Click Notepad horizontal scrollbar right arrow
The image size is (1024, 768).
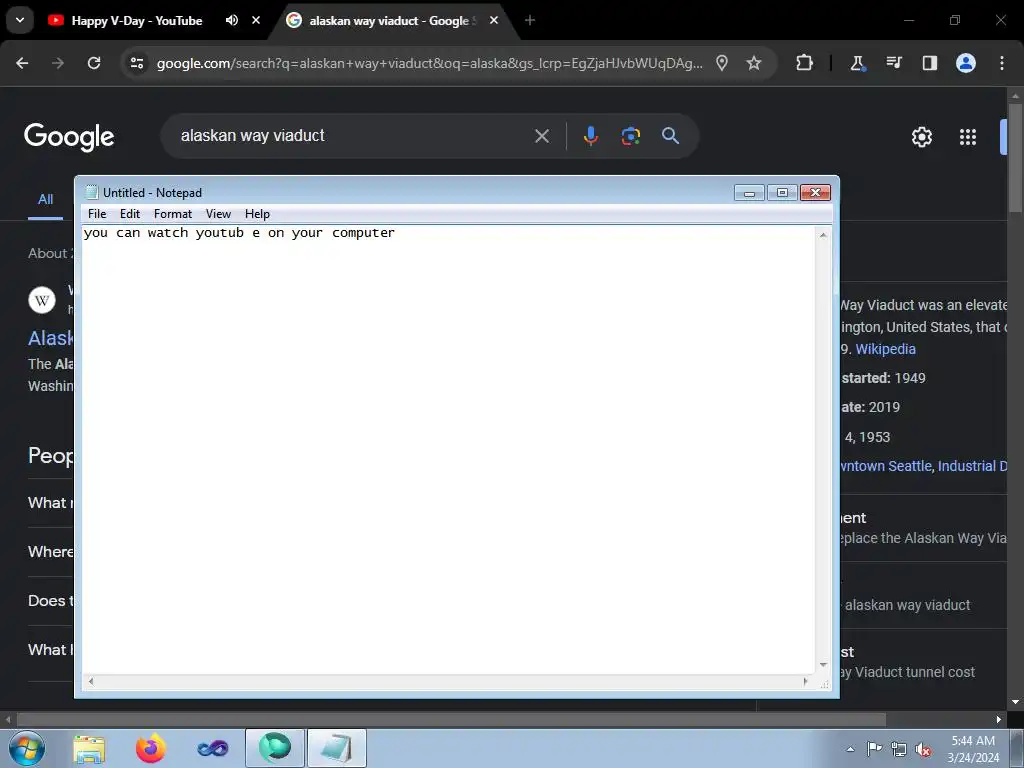[x=806, y=682]
